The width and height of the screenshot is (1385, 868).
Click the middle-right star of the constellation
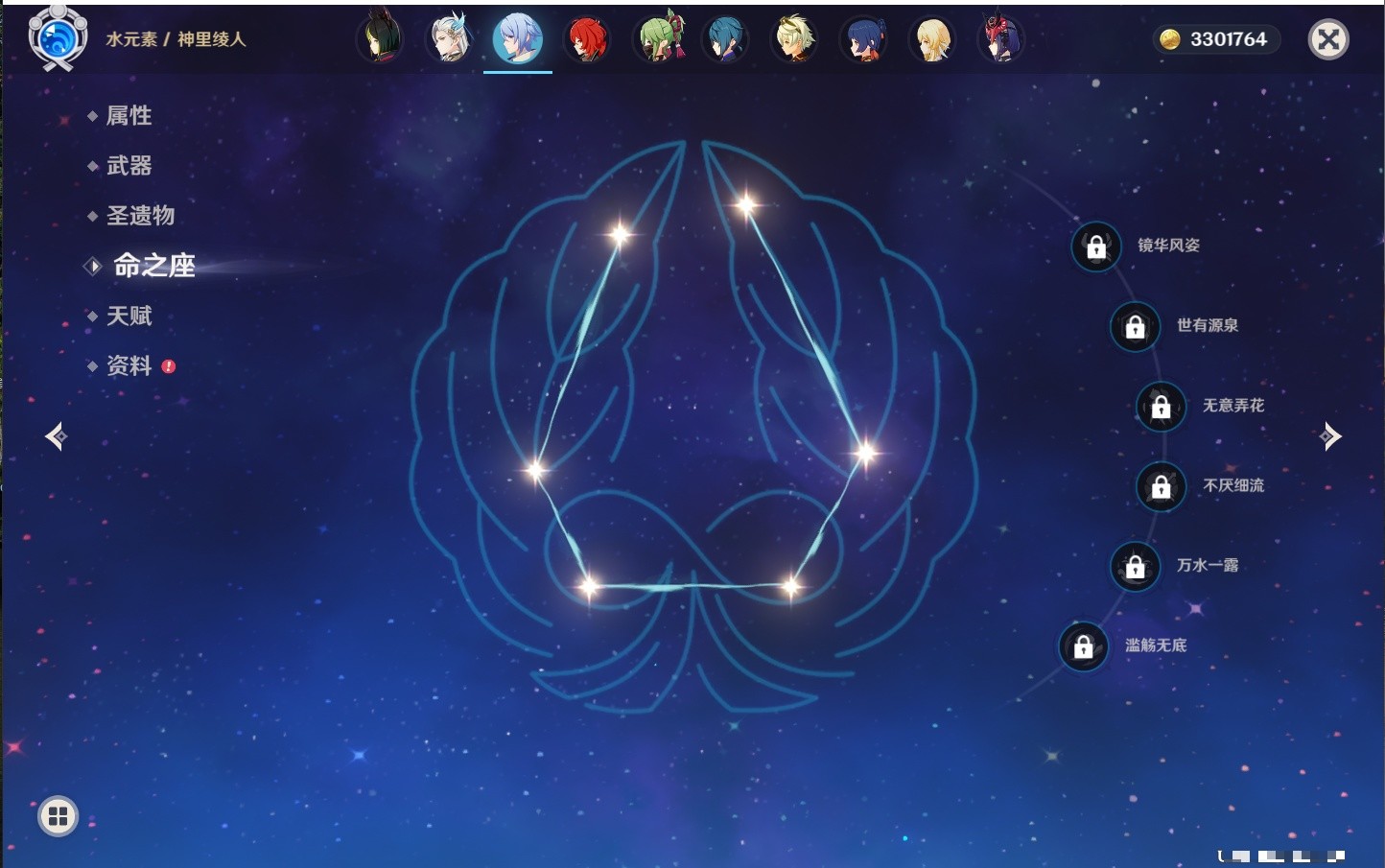click(x=865, y=453)
